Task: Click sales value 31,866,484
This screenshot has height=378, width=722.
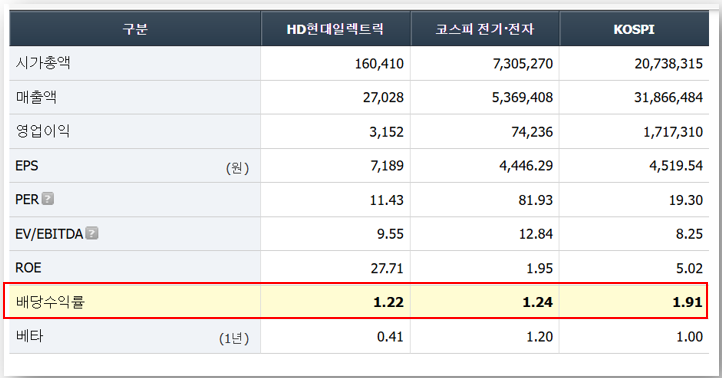Action: (669, 98)
